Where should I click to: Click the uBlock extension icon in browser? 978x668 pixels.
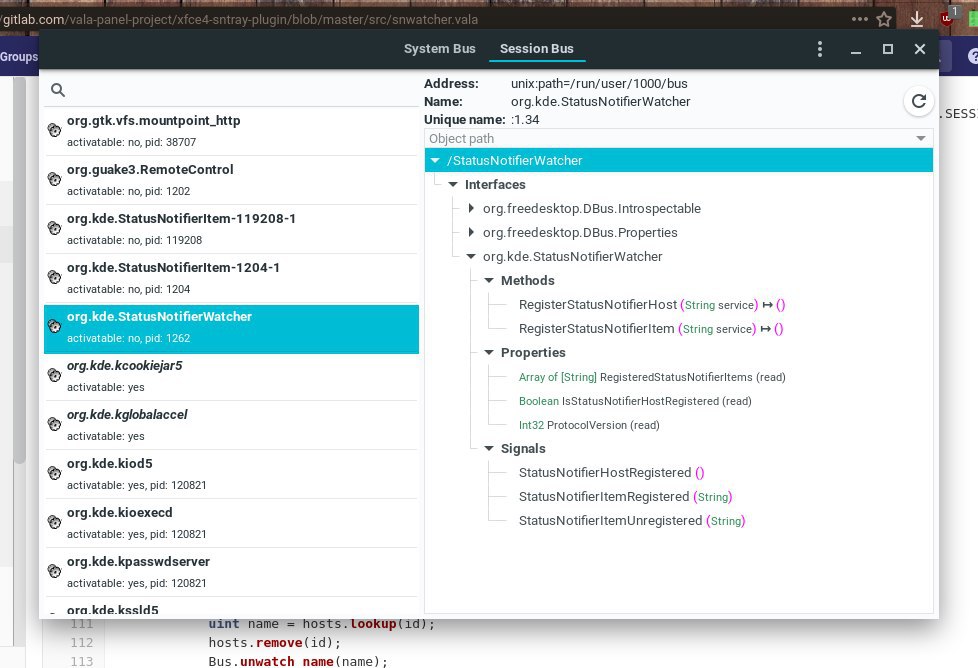pyautogui.click(x=948, y=17)
